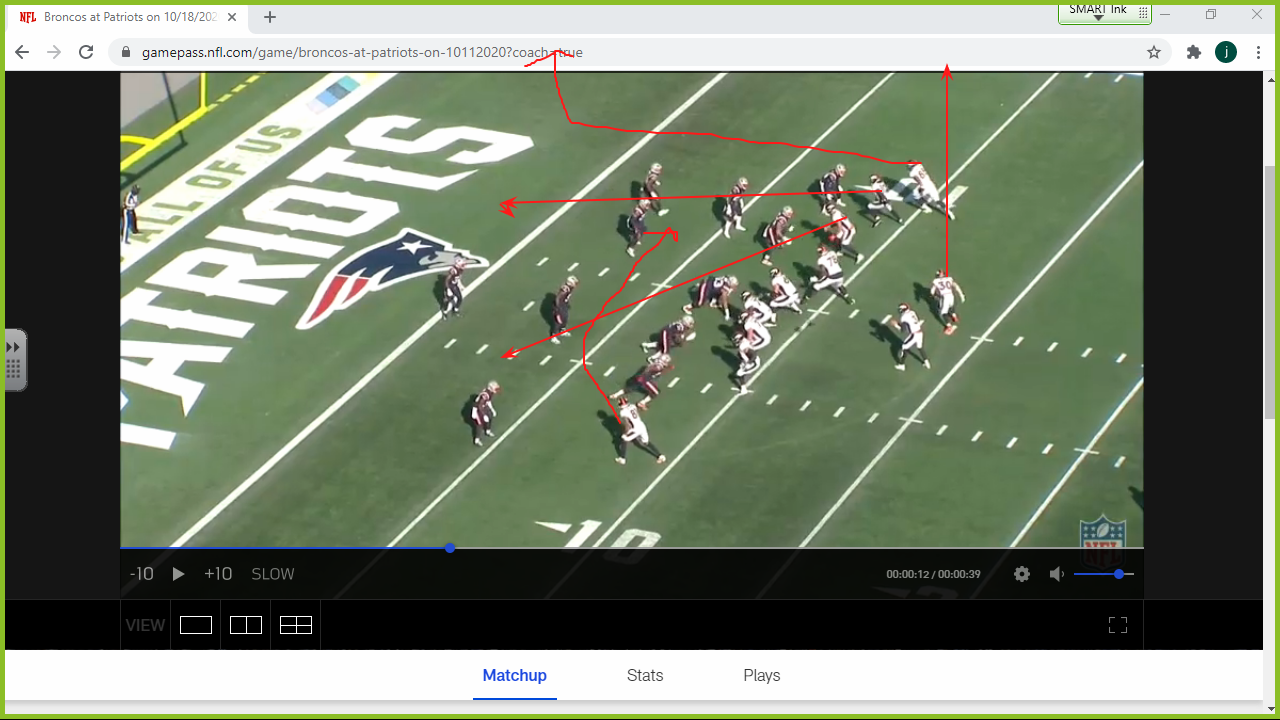Mute the video speaker icon
This screenshot has height=720, width=1280.
1056,574
